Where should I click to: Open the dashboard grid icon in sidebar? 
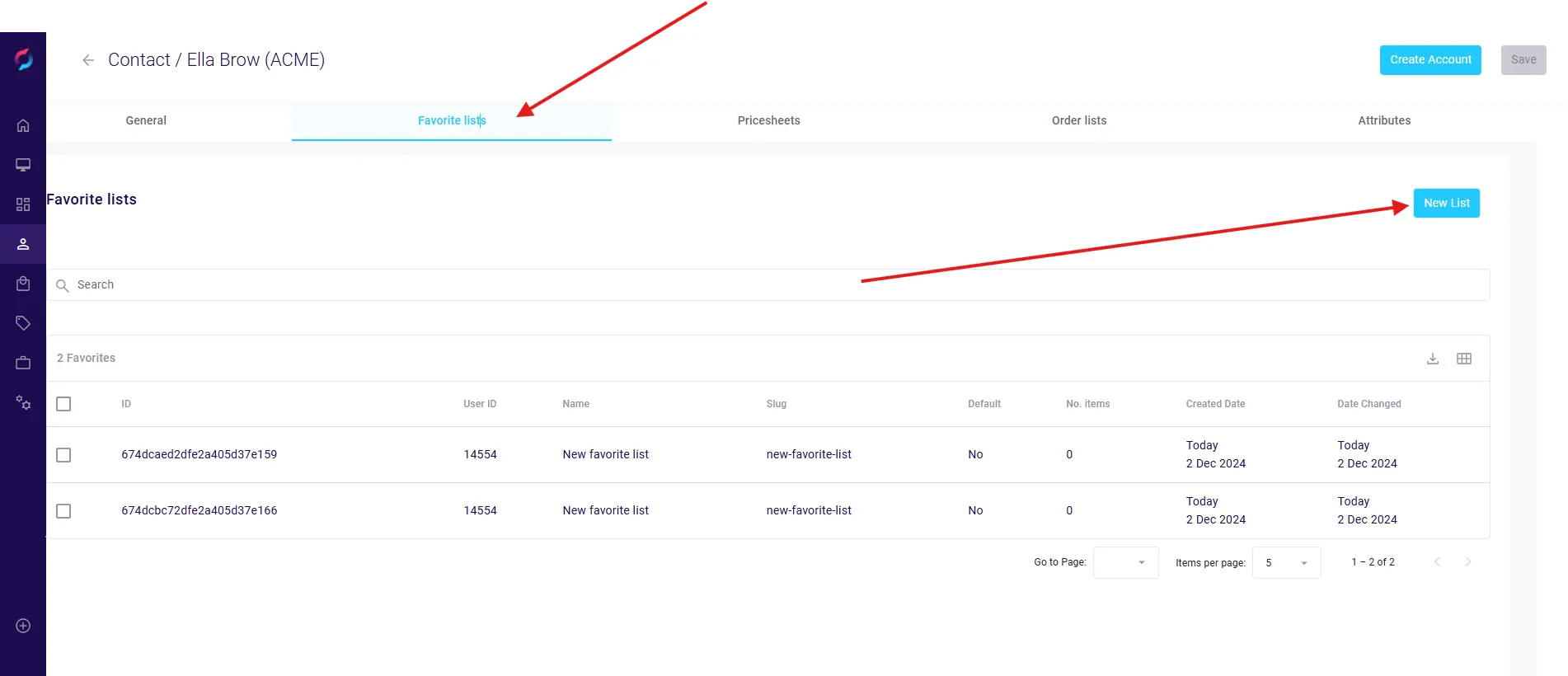click(23, 204)
